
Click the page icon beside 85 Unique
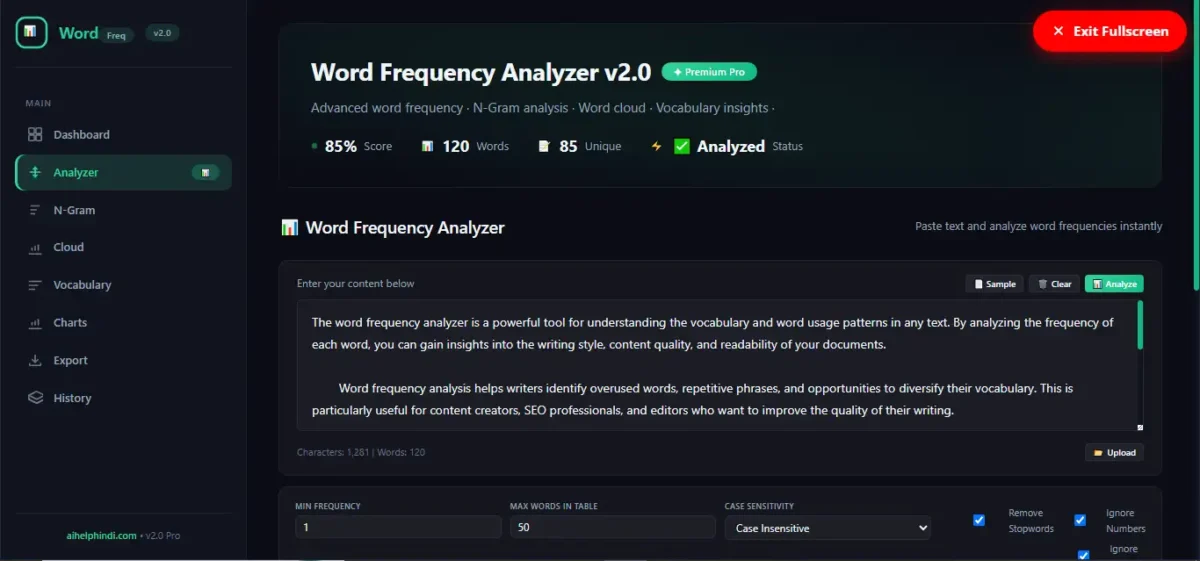[544, 146]
